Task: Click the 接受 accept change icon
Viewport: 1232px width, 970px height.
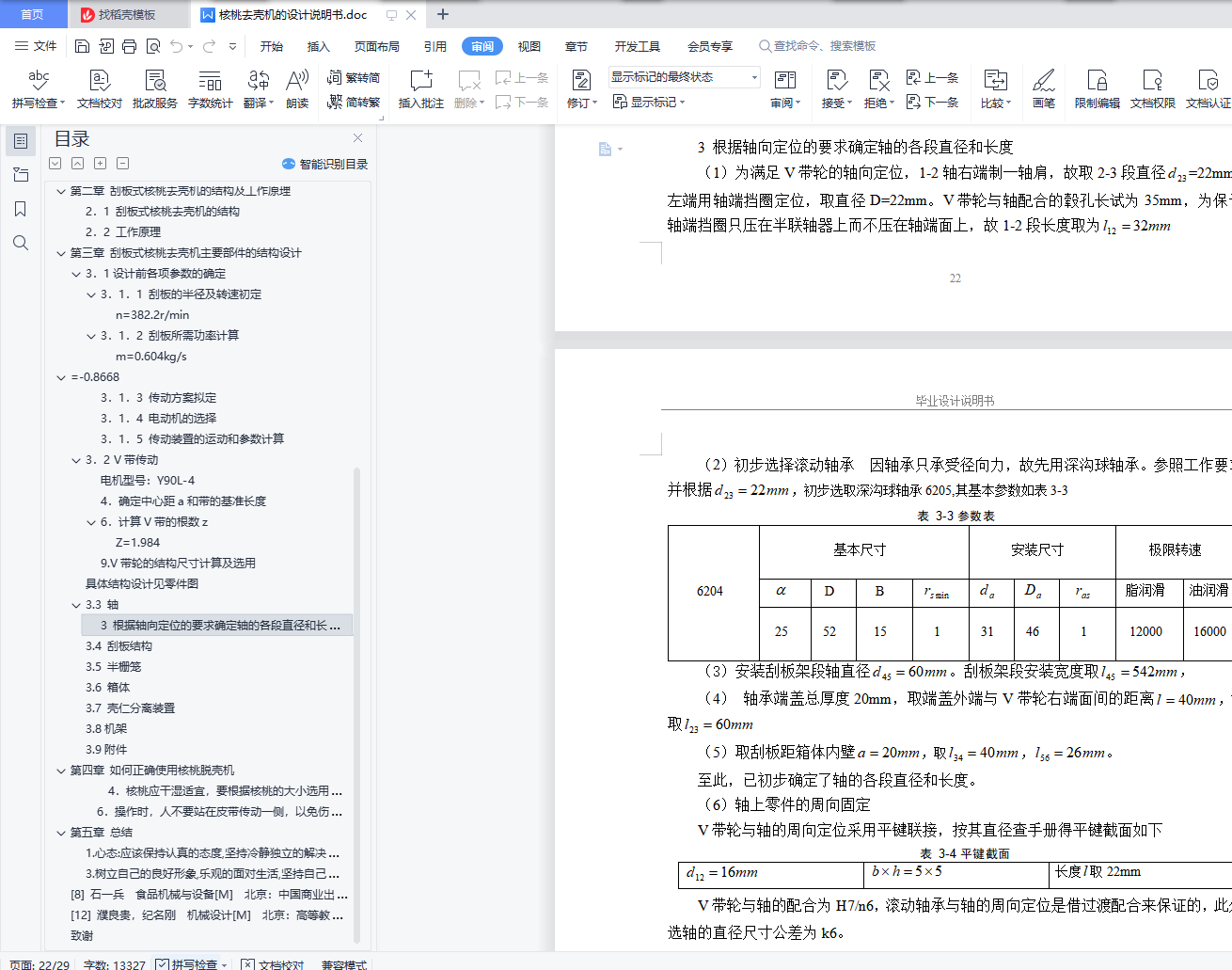Action: point(836,81)
